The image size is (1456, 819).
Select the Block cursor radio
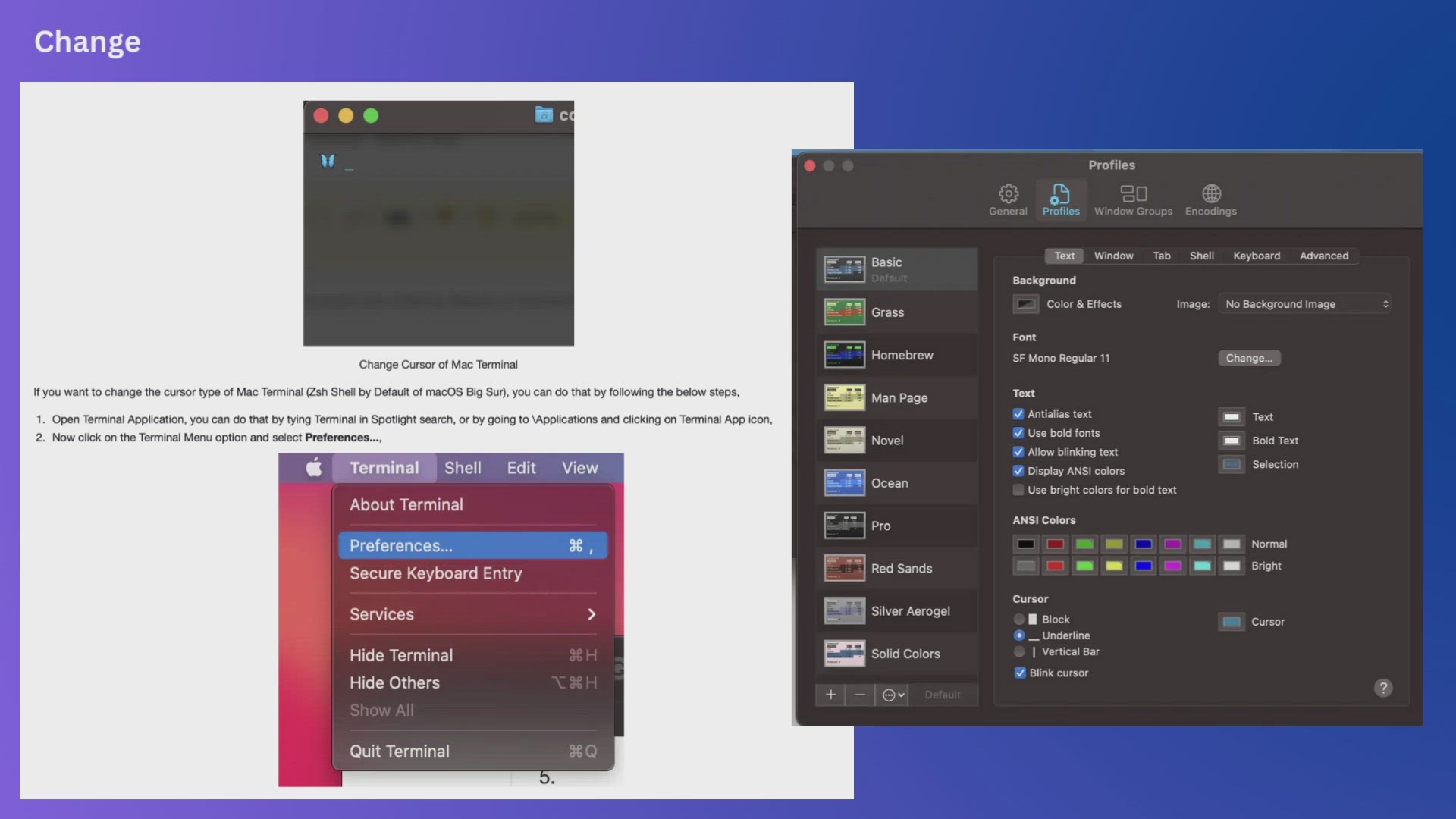pyautogui.click(x=1019, y=620)
